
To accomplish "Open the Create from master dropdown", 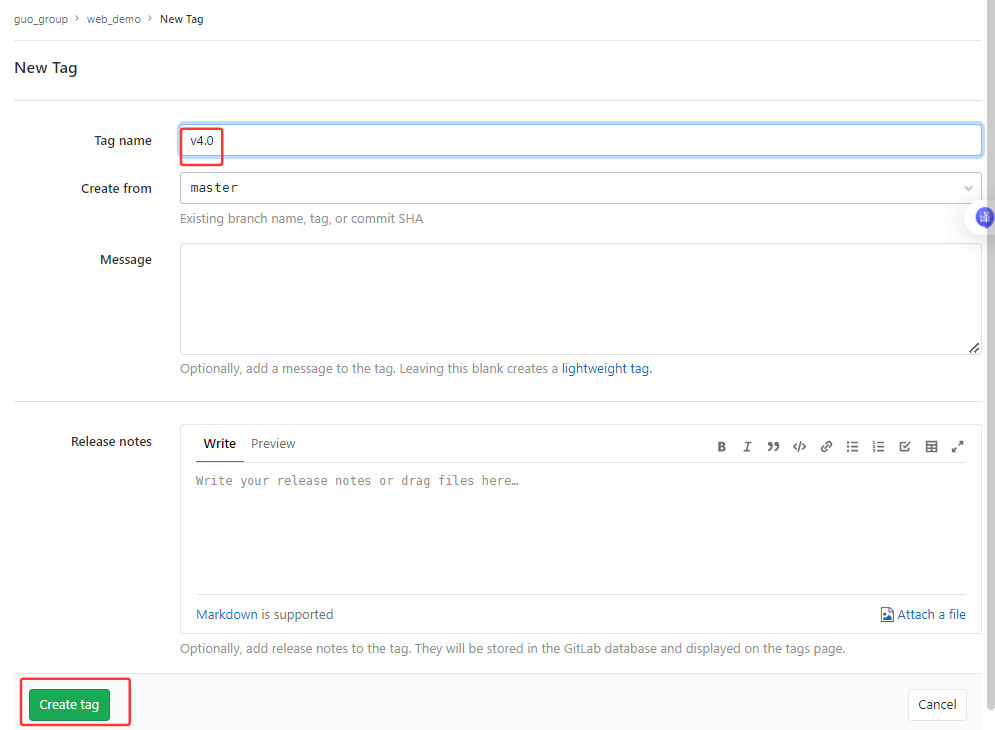I will [581, 188].
